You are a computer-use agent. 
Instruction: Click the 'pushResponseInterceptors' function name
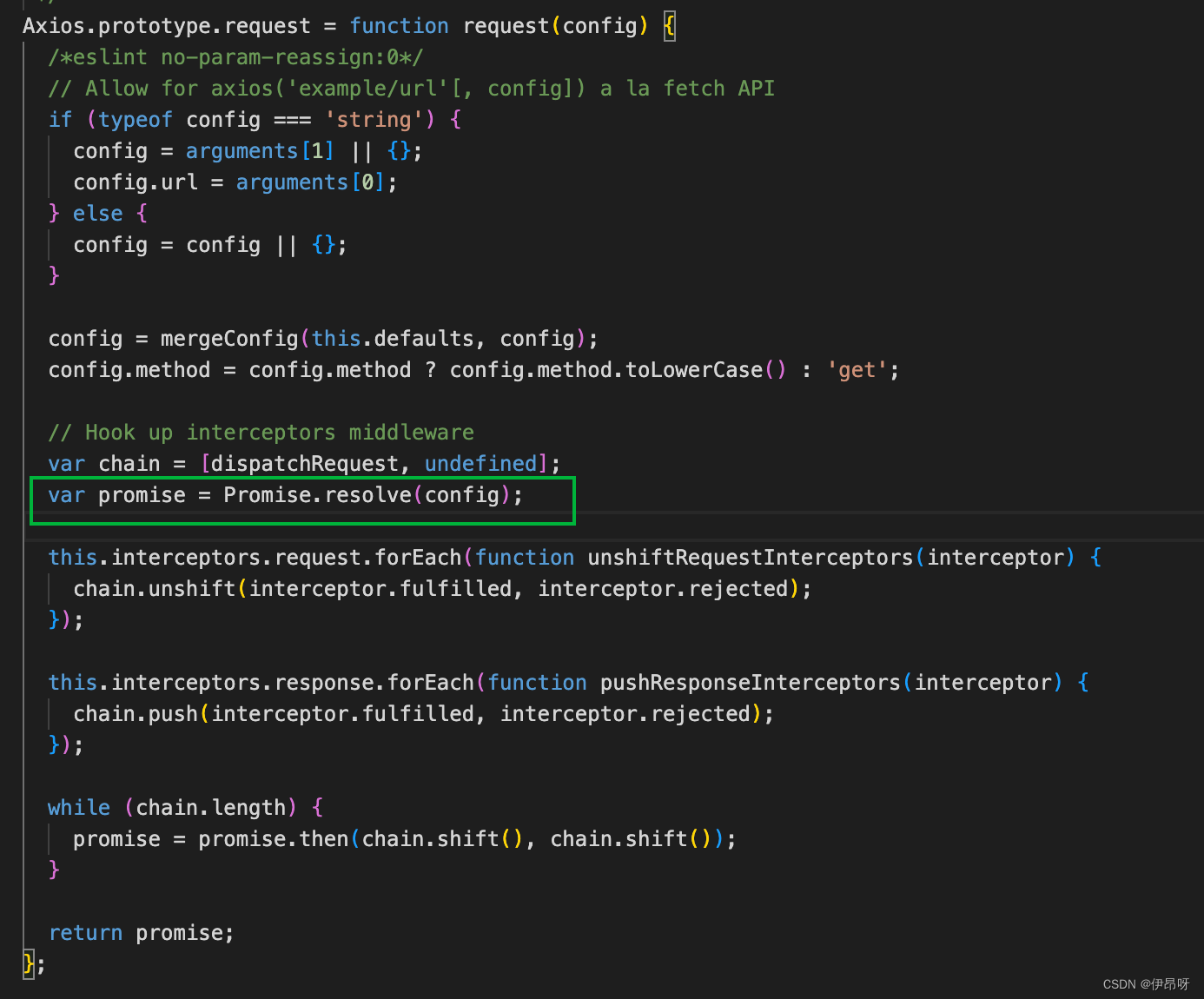751,683
